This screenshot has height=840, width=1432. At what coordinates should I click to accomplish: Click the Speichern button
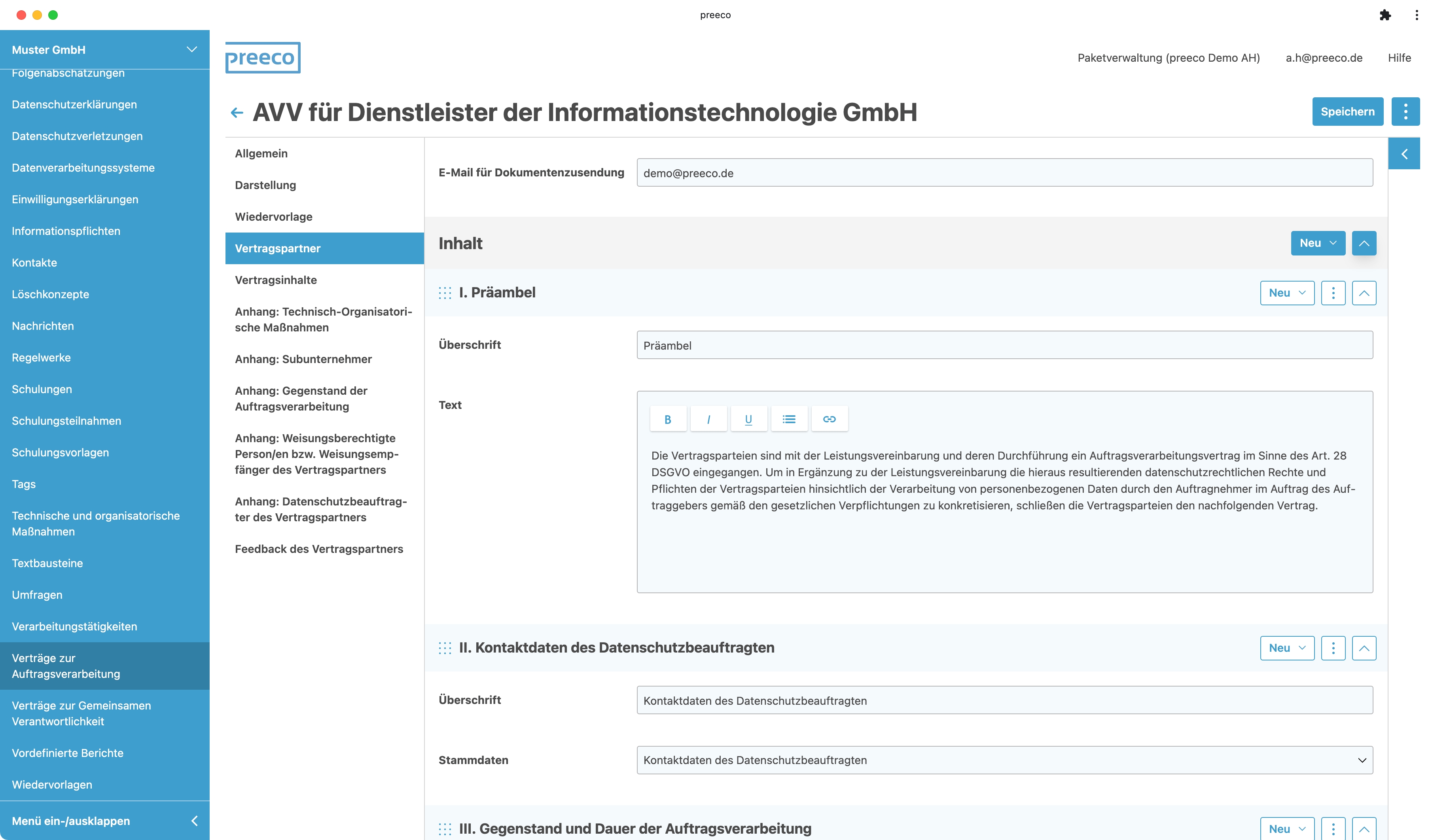1347,111
